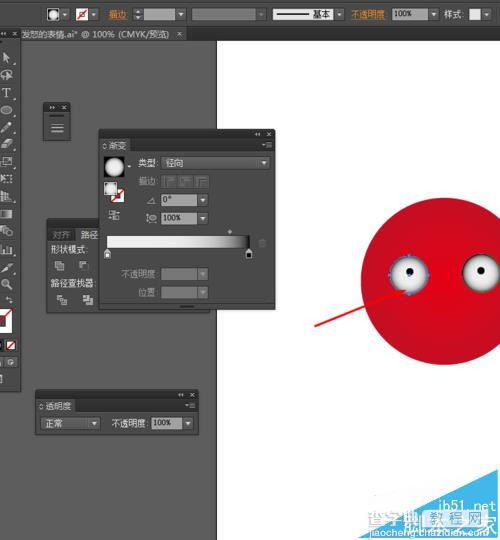The width and height of the screenshot is (500, 540).
Task: Select the Type tool in toolbar
Action: pos(6,92)
